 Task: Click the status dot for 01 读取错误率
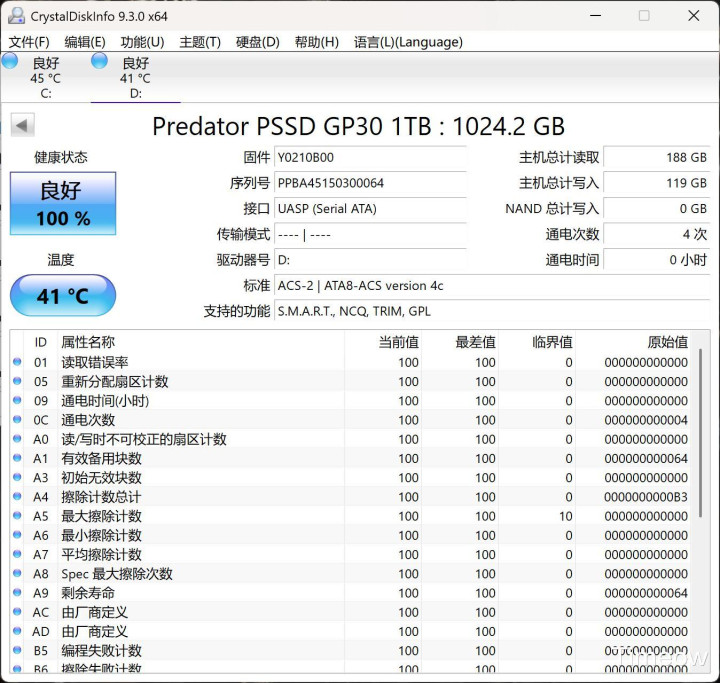pyautogui.click(x=17, y=362)
